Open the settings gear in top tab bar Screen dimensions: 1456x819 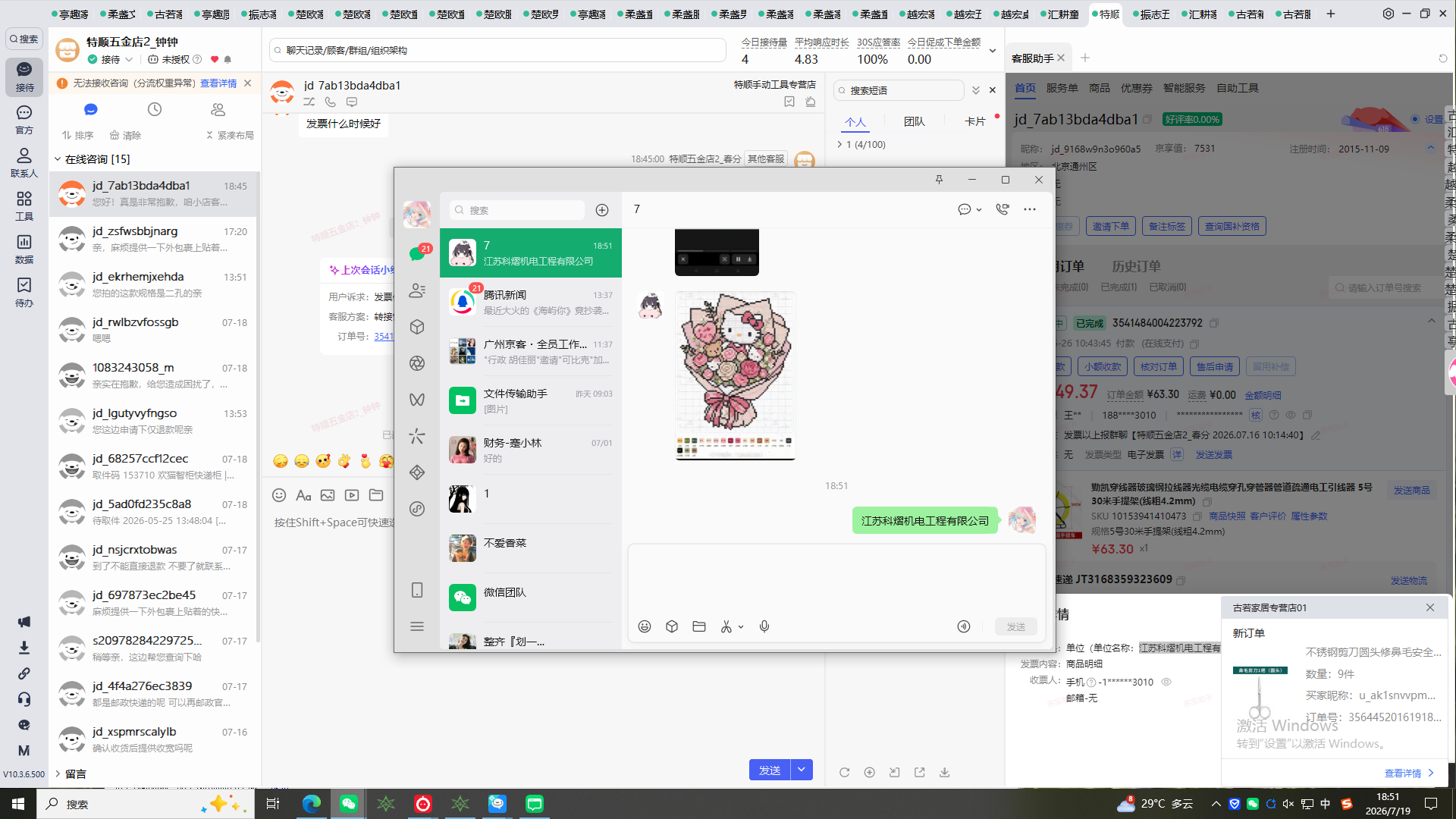[1389, 14]
